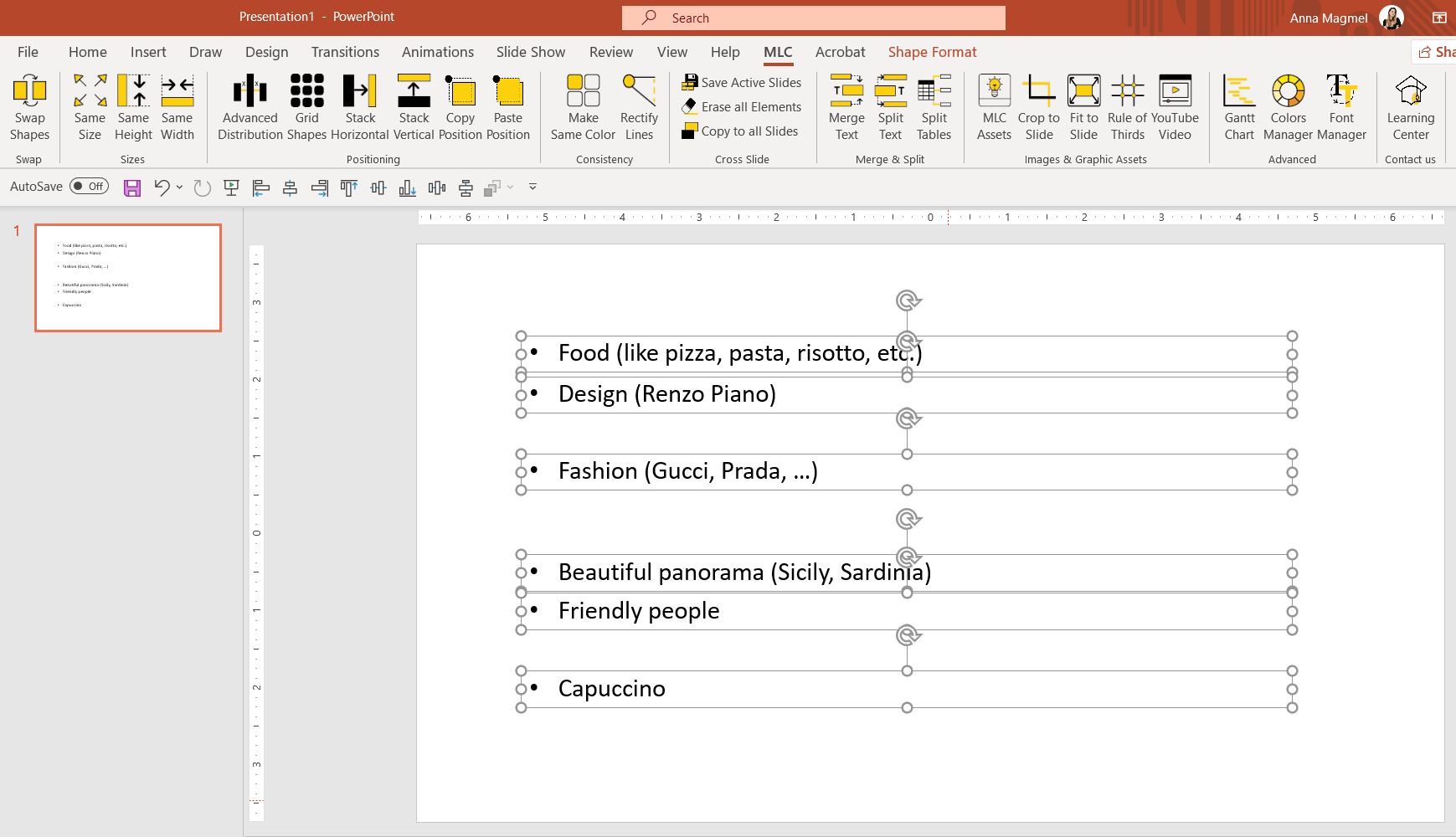Click the Stack Vertical positioning tool
1456x837 pixels.
tap(414, 107)
